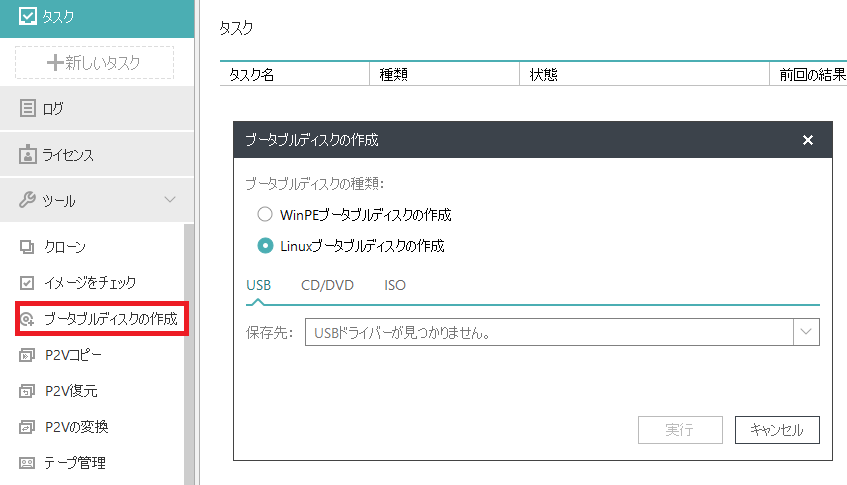The height and width of the screenshot is (485, 847).
Task: Switch to the ISO tab
Action: [395, 285]
